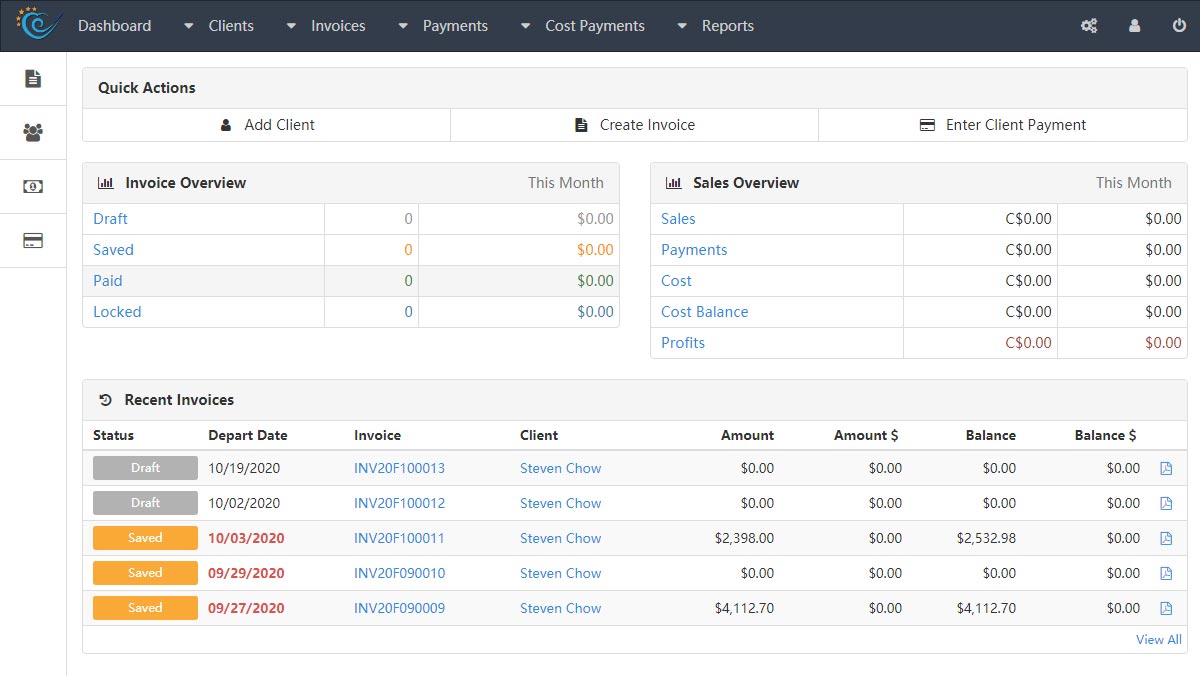Open the credit card icon in the left sidebar
Viewport: 1200px width, 676px height.
(x=33, y=240)
